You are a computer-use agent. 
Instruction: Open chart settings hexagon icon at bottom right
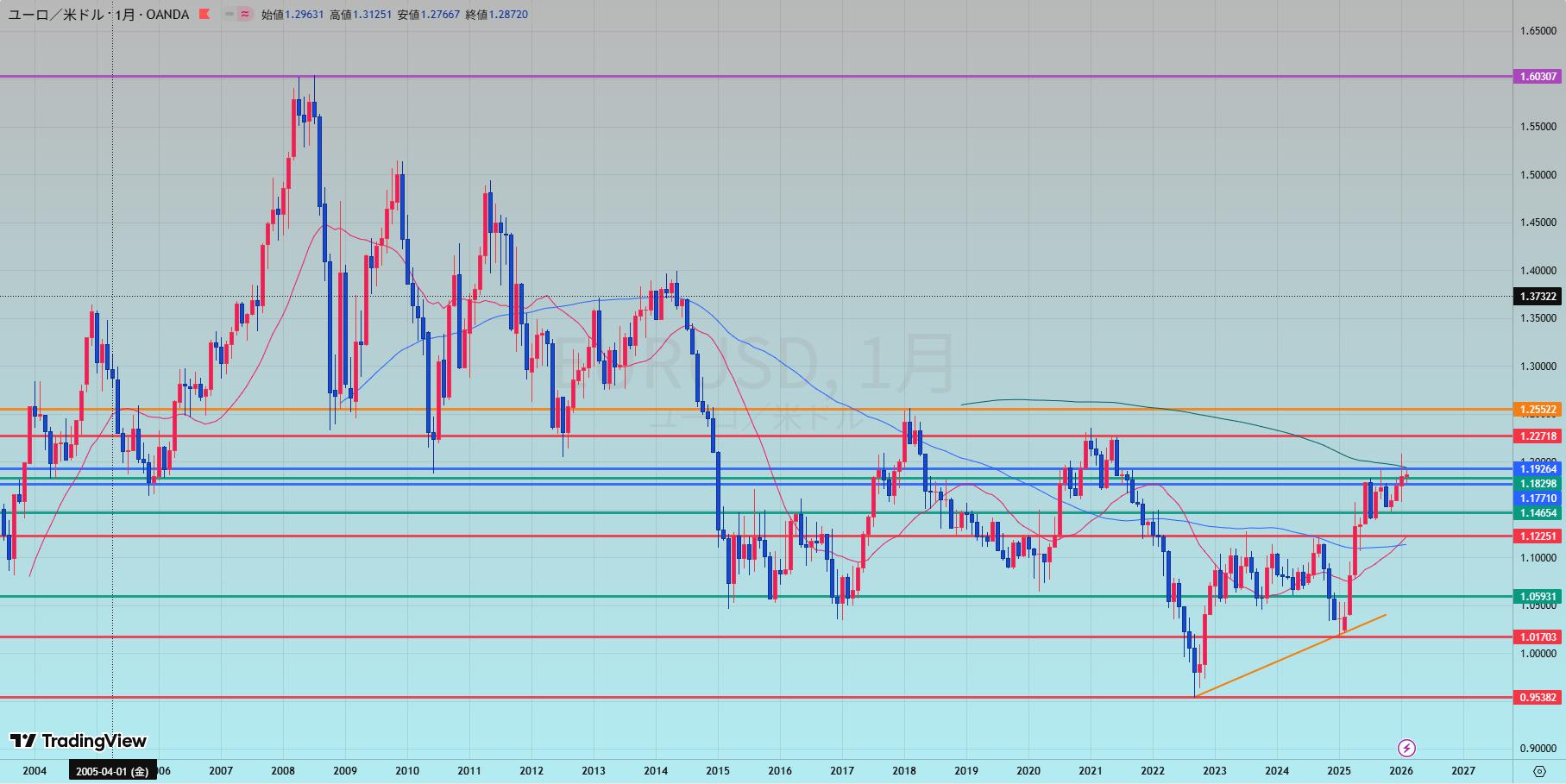[1539, 771]
